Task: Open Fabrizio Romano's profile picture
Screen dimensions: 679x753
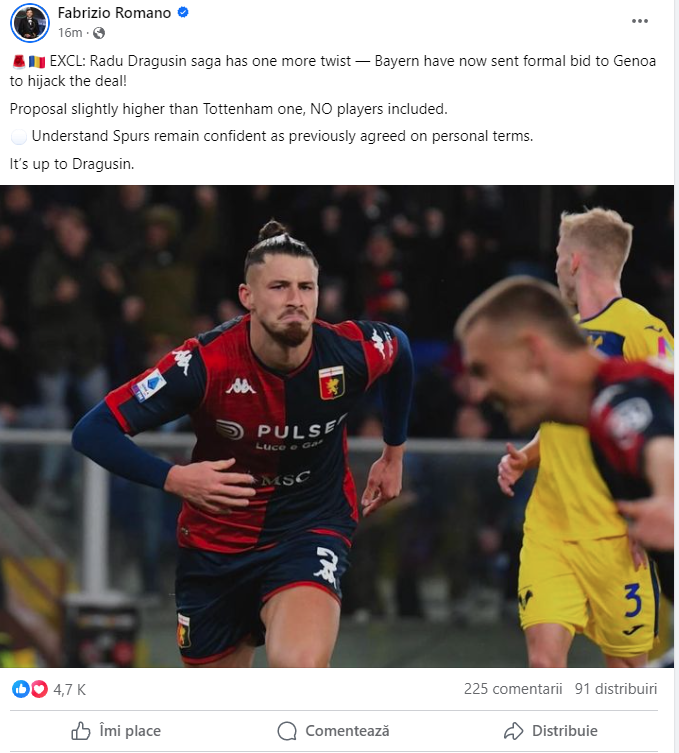Action: click(x=30, y=23)
